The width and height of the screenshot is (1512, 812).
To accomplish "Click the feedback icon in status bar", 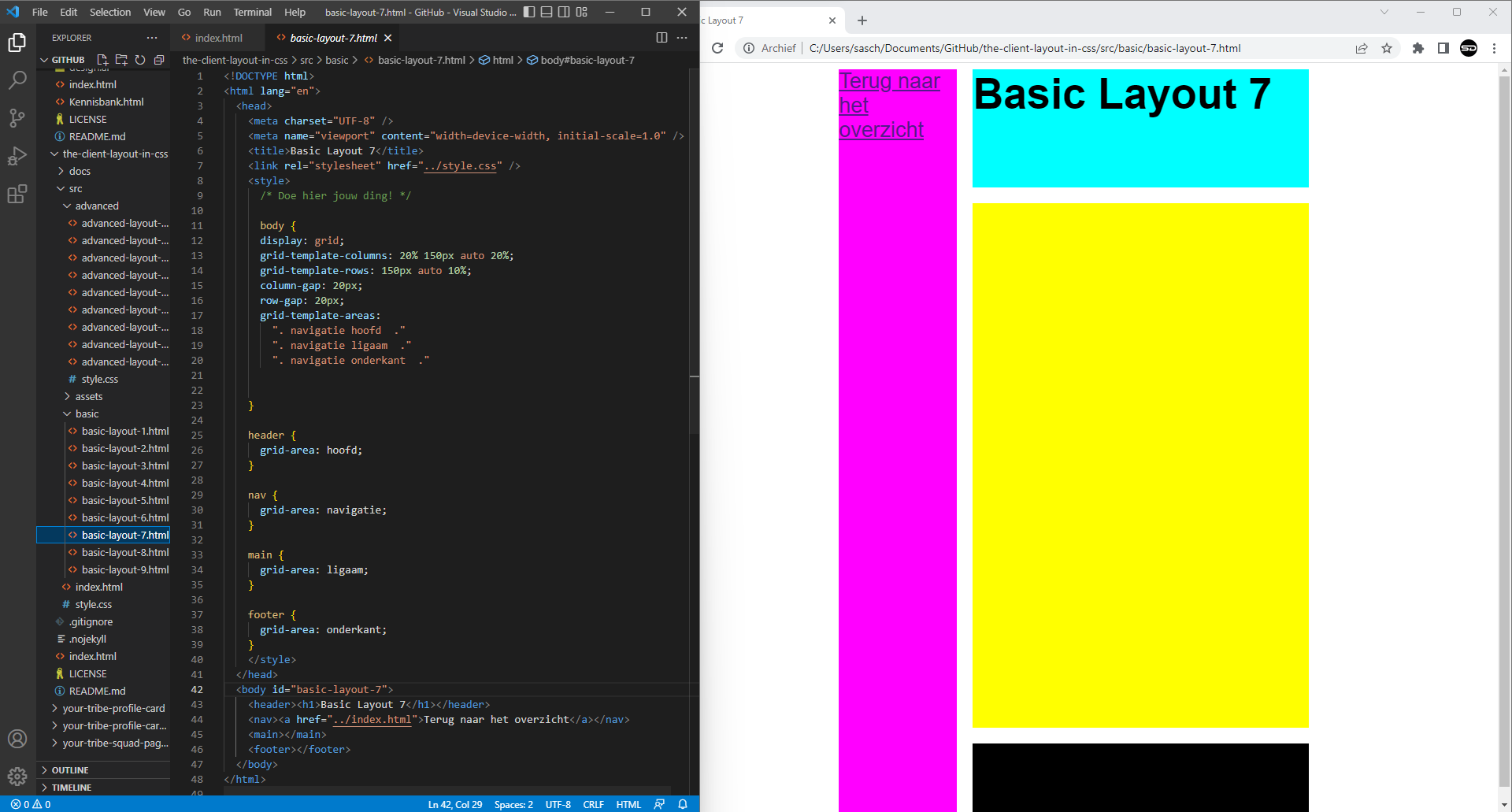I will coord(660,804).
